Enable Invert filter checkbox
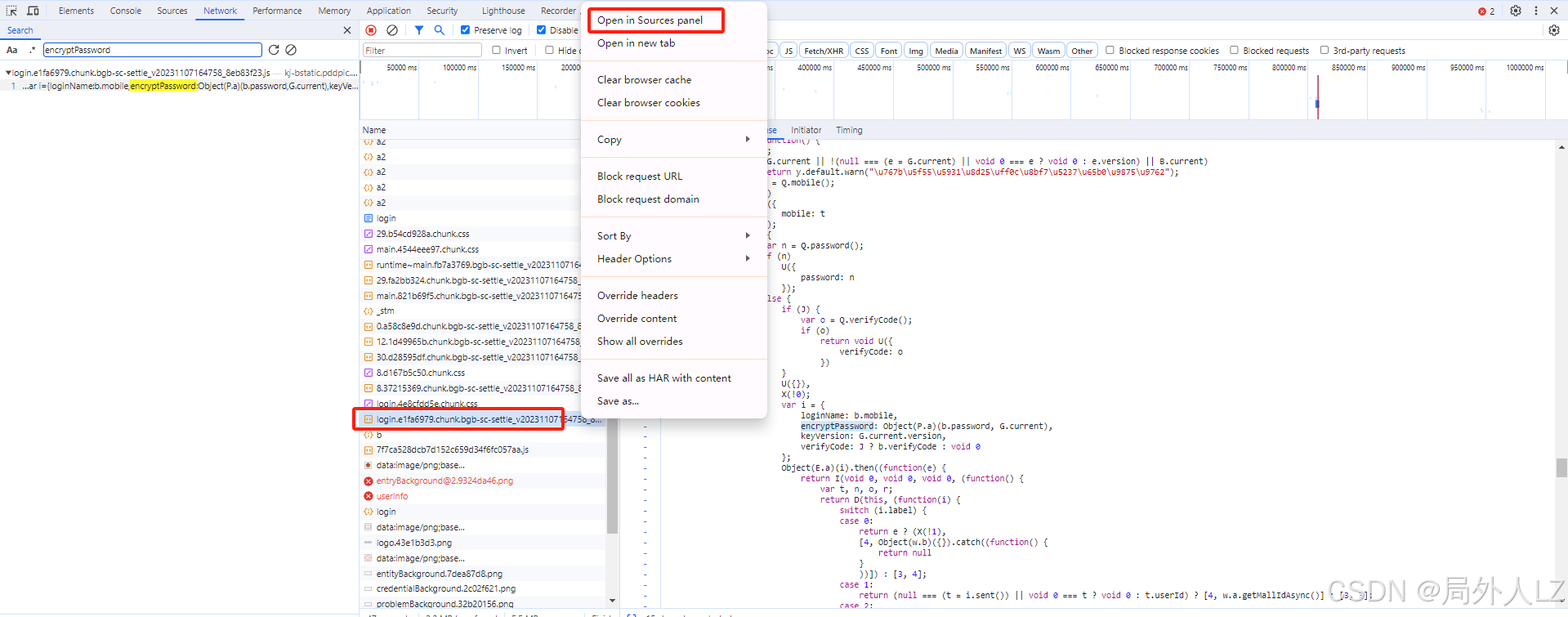 [496, 50]
